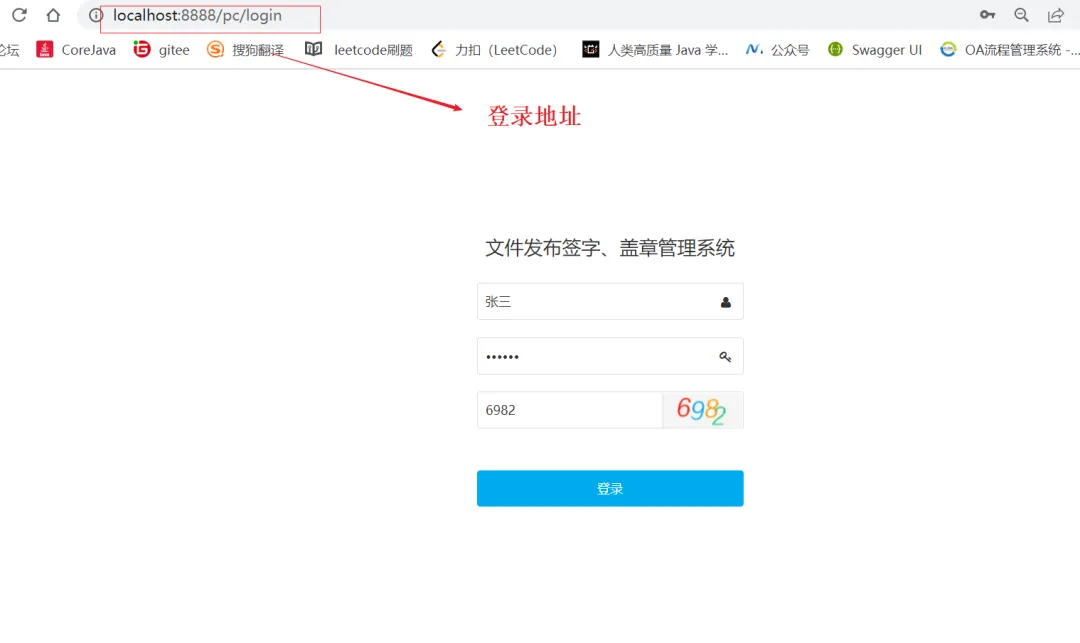
Task: Click the browser home icon
Action: click(54, 16)
